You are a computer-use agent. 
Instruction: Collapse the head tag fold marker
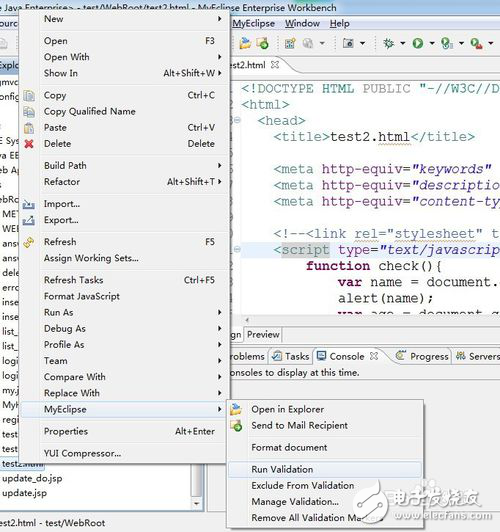point(237,120)
